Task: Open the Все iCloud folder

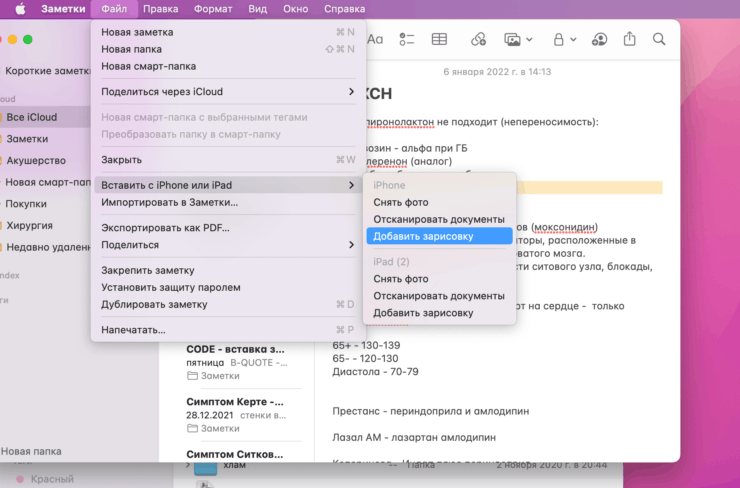Action: click(x=45, y=117)
